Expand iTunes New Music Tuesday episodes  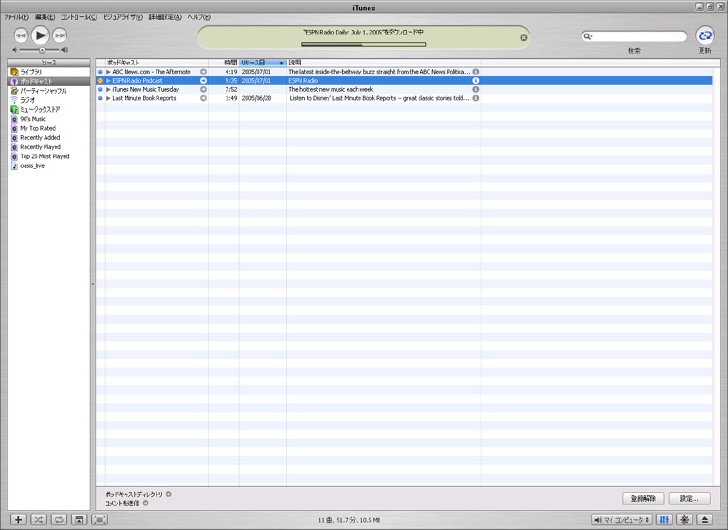tap(108, 90)
